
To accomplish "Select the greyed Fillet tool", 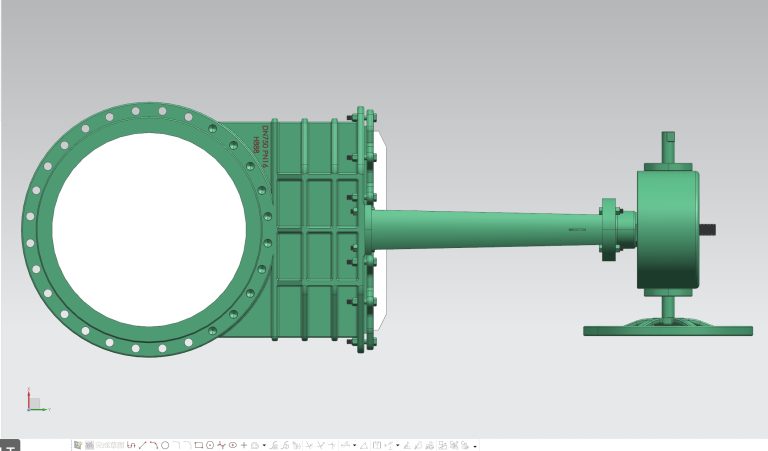I will [177, 445].
